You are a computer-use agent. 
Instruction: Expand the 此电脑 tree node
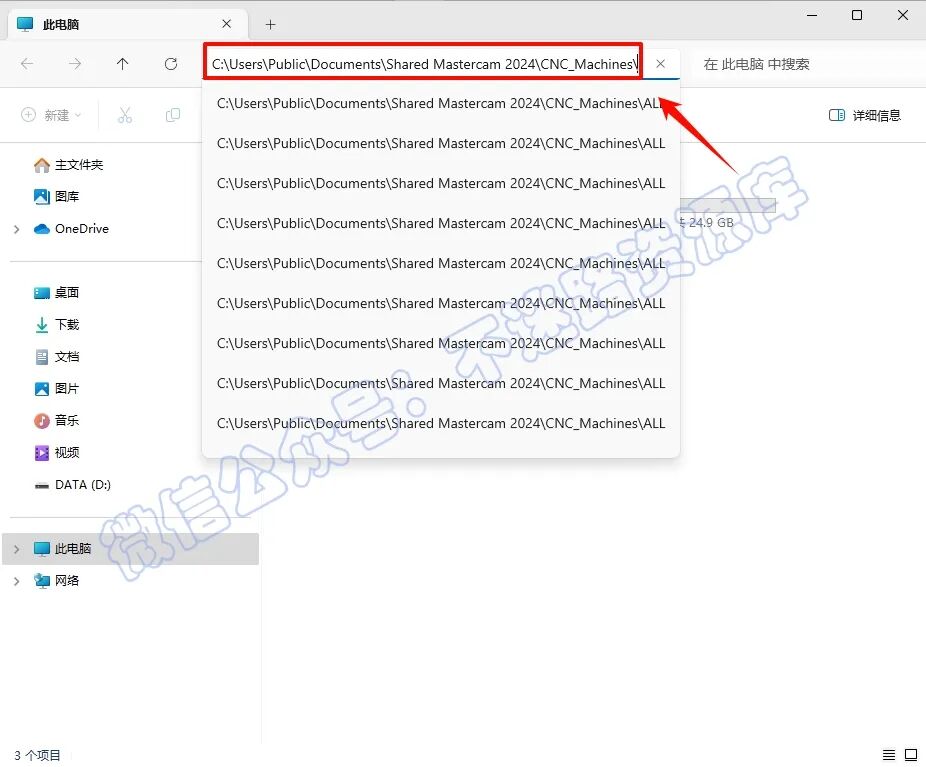click(17, 549)
